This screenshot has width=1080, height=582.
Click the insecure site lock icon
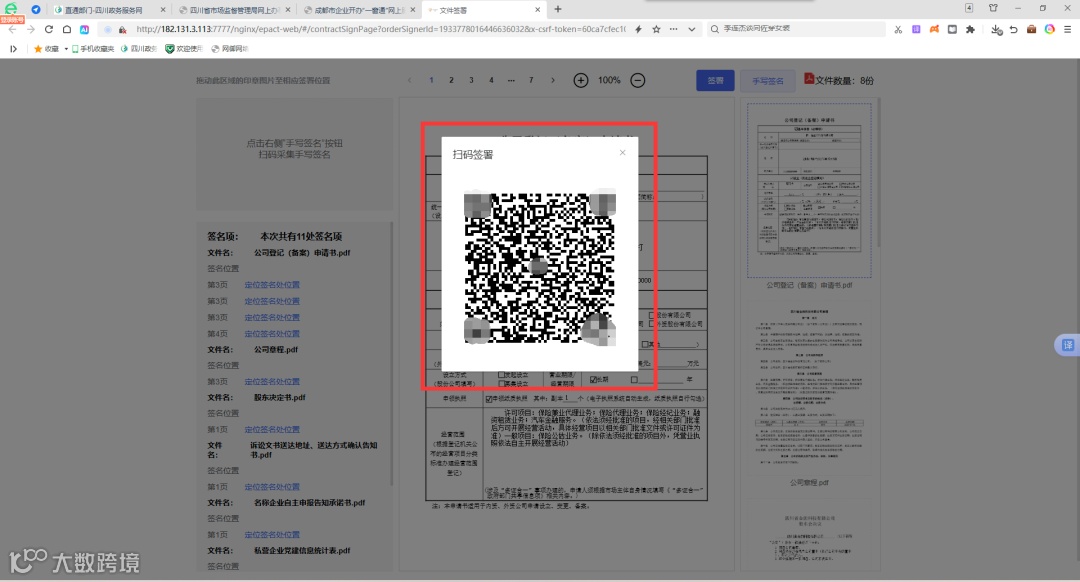click(x=123, y=30)
